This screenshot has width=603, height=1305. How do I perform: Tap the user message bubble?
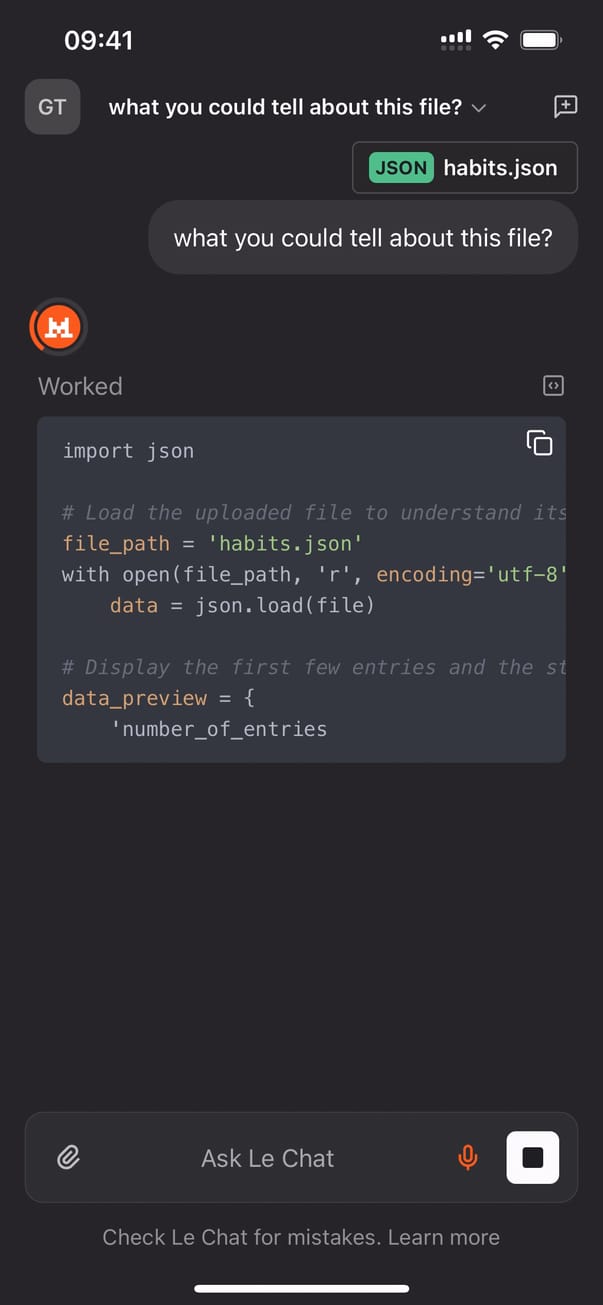point(362,238)
